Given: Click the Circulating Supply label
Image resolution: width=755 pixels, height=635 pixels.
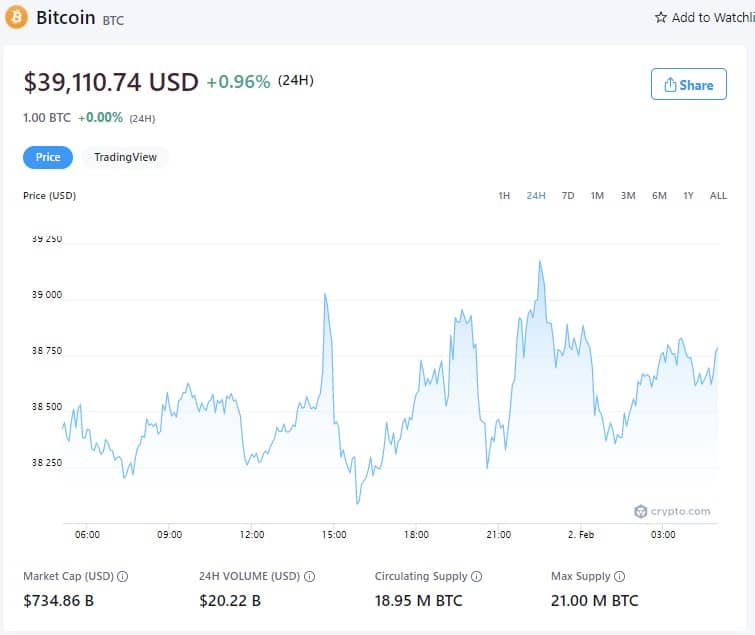Looking at the screenshot, I should [x=421, y=576].
